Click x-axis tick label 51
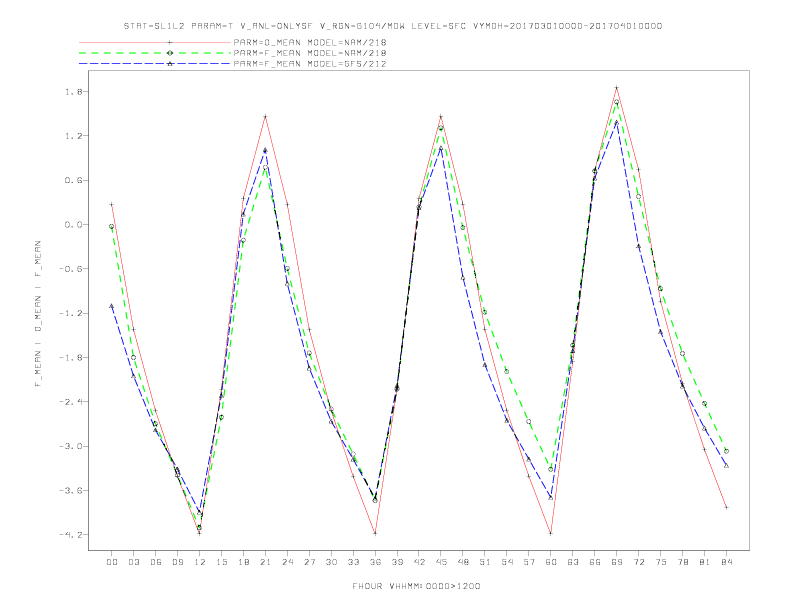The image size is (792, 612). tap(485, 562)
